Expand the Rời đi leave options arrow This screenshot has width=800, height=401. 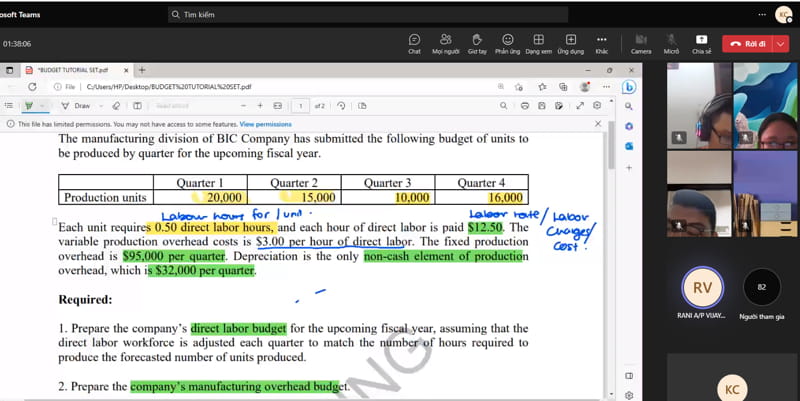click(x=781, y=44)
